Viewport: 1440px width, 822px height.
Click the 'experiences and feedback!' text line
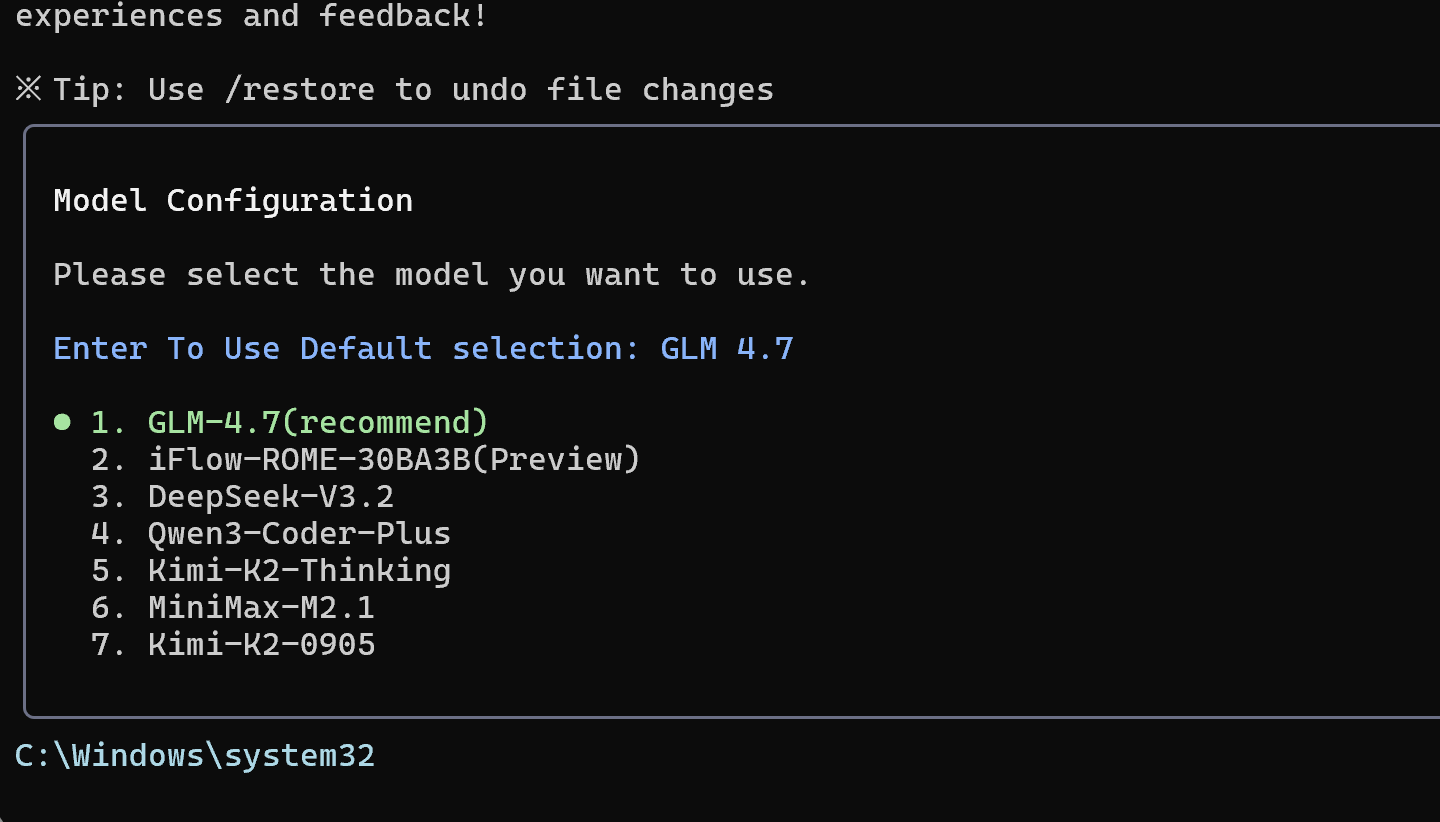[x=252, y=16]
